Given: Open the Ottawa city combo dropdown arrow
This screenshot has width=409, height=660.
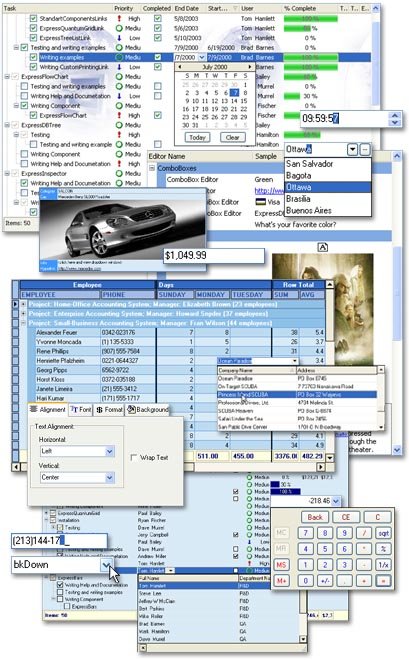Looking at the screenshot, I should (x=353, y=149).
